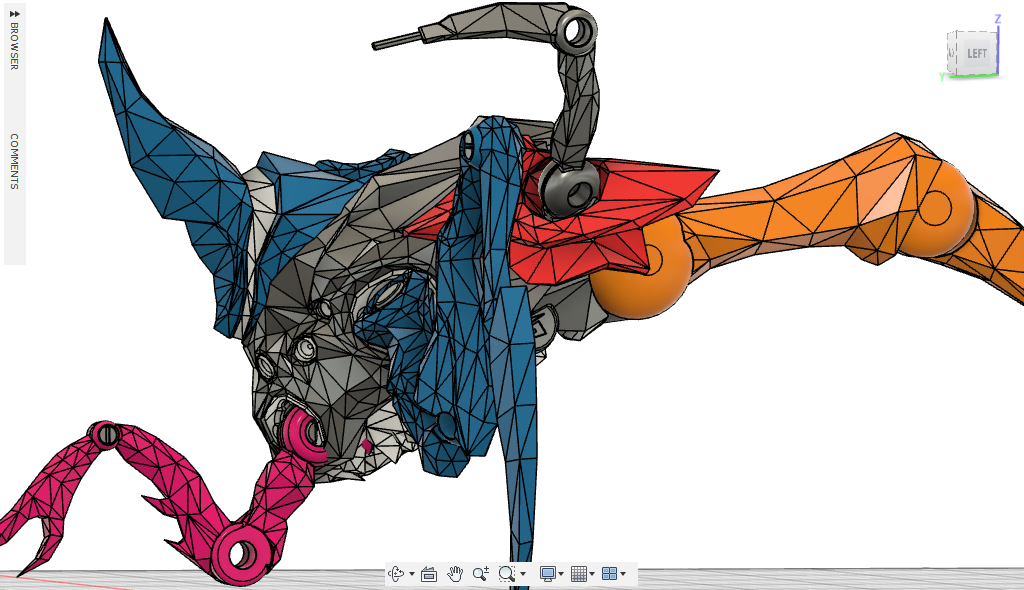This screenshot has height=590, width=1024.
Task: Select the Orbit tool icon
Action: (396, 573)
